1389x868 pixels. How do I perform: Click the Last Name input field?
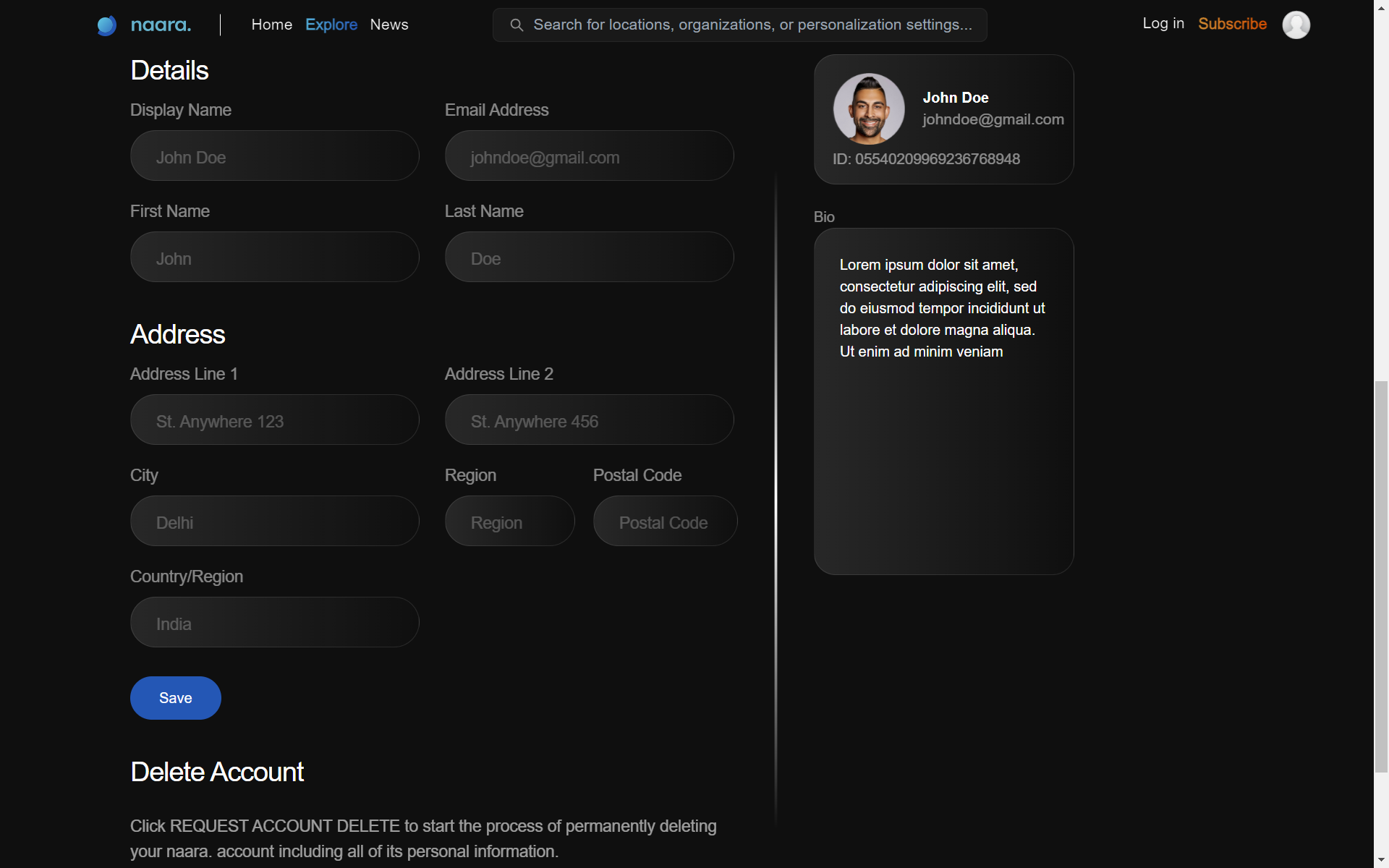pyautogui.click(x=589, y=258)
